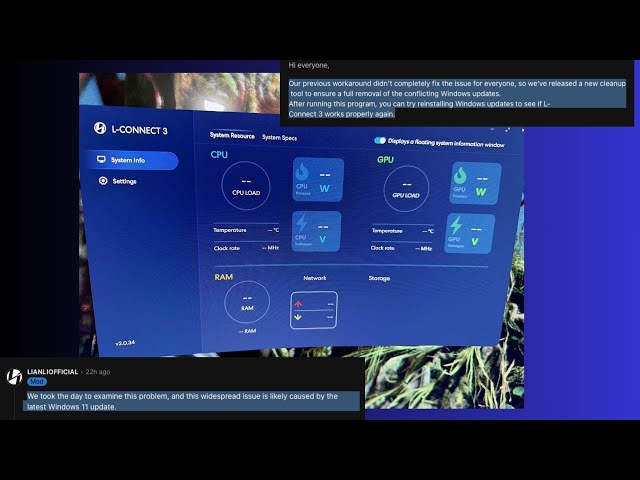Click the CPU Temperature value row

tap(246, 230)
